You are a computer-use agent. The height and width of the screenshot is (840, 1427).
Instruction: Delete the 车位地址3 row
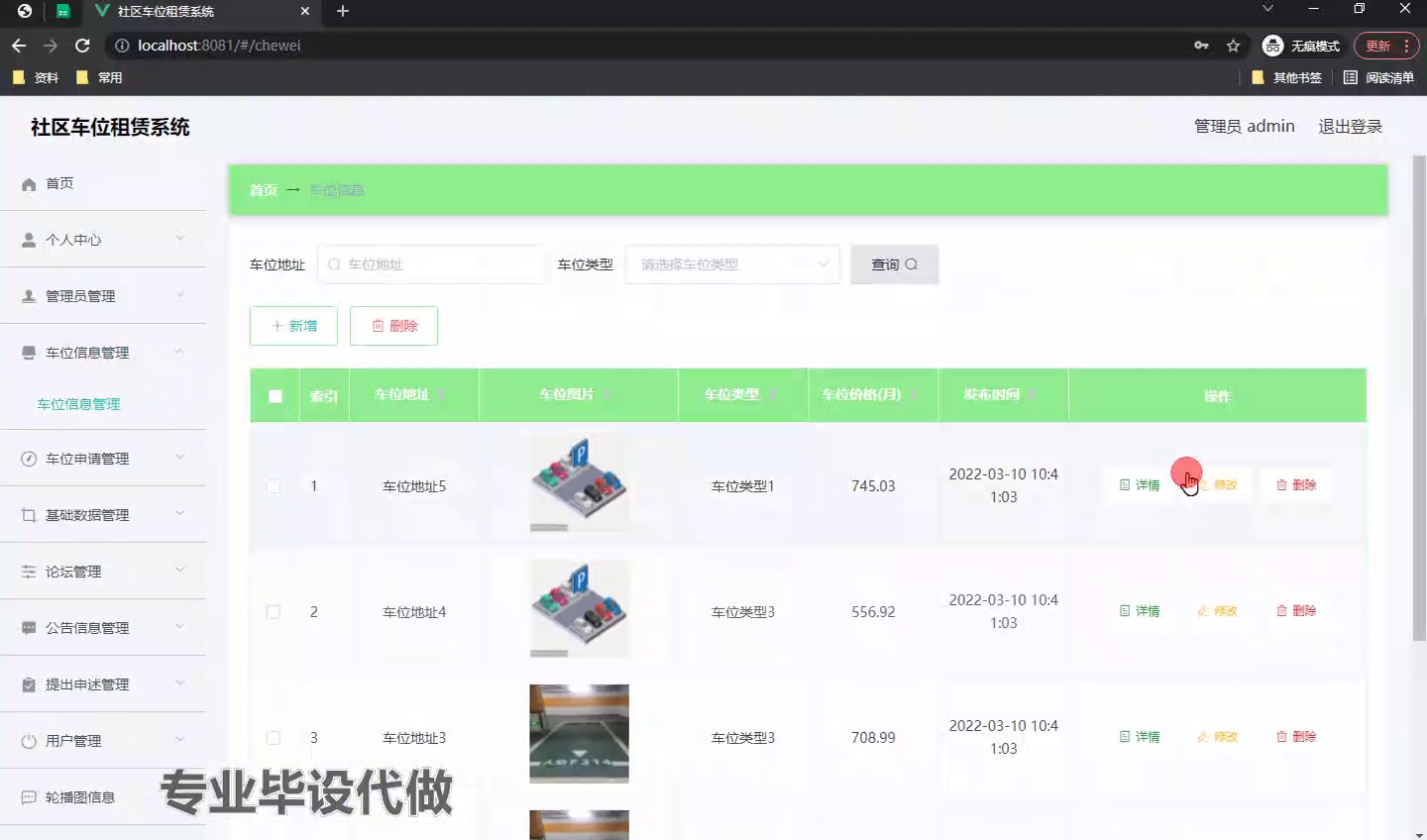click(1296, 737)
